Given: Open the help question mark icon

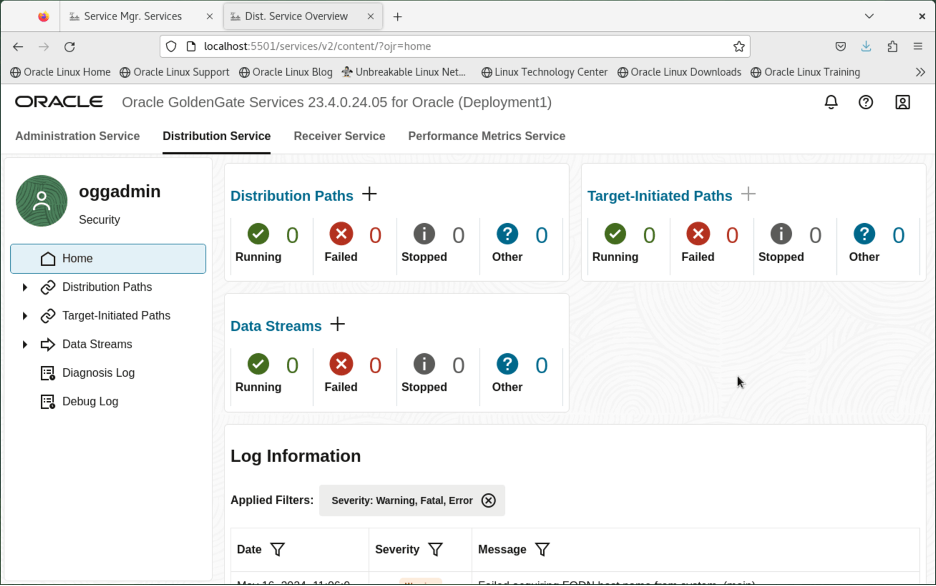Looking at the screenshot, I should 866,102.
